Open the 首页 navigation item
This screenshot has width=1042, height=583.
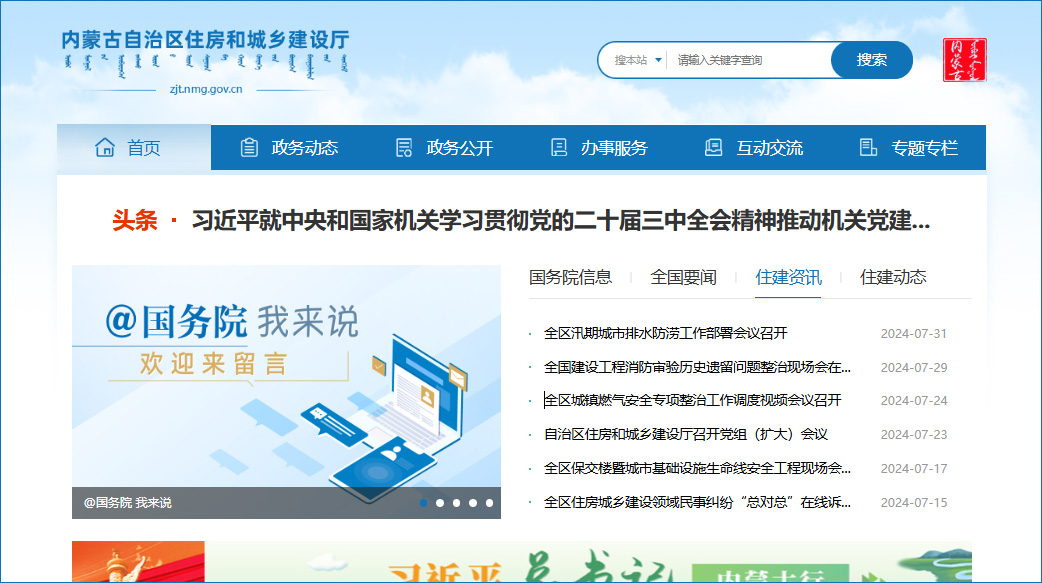pyautogui.click(x=134, y=148)
